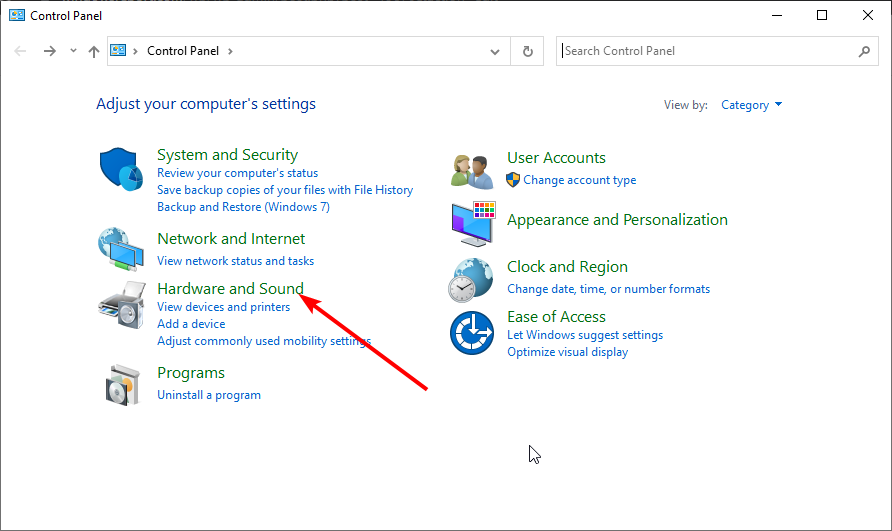892x531 pixels.
Task: Open the View by Category dropdown
Action: click(x=751, y=105)
